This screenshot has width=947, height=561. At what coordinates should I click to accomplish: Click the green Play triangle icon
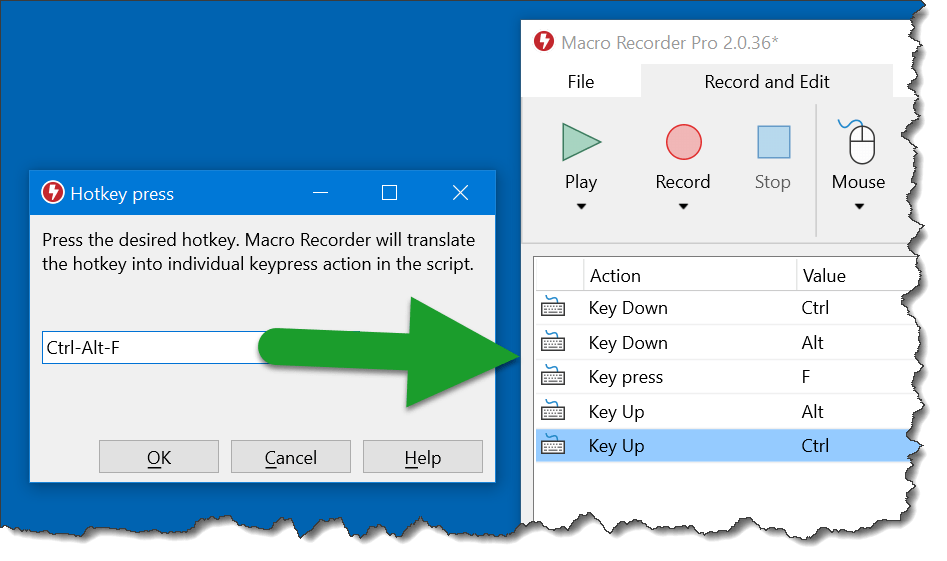point(581,142)
